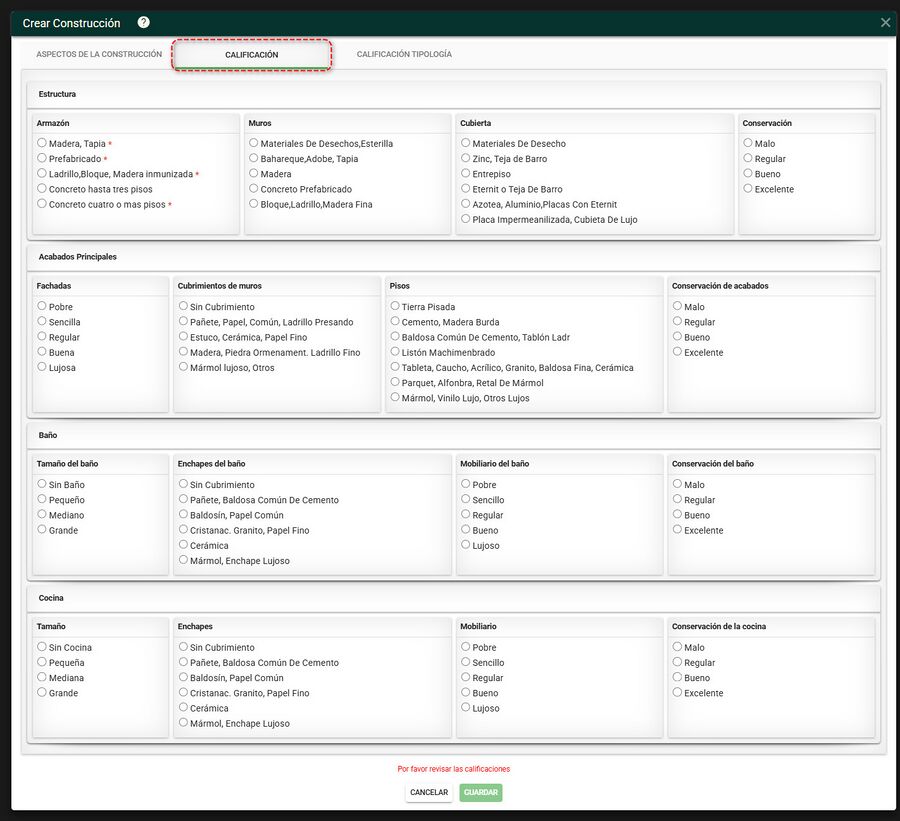
Task: Set Conservación de acabados to Bueno
Action: (x=677, y=336)
